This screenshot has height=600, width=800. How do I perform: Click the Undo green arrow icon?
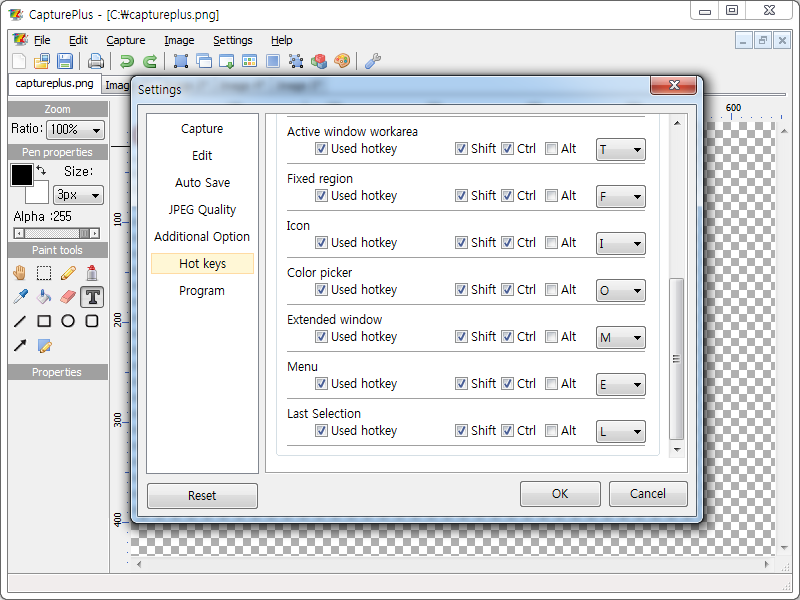126,61
